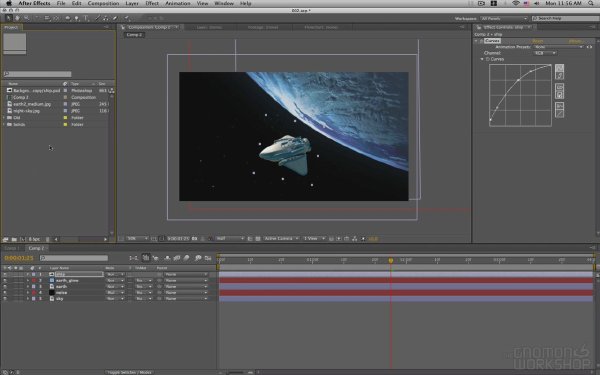
Task: Click the label color swatch of noise layer
Action: 34,293
